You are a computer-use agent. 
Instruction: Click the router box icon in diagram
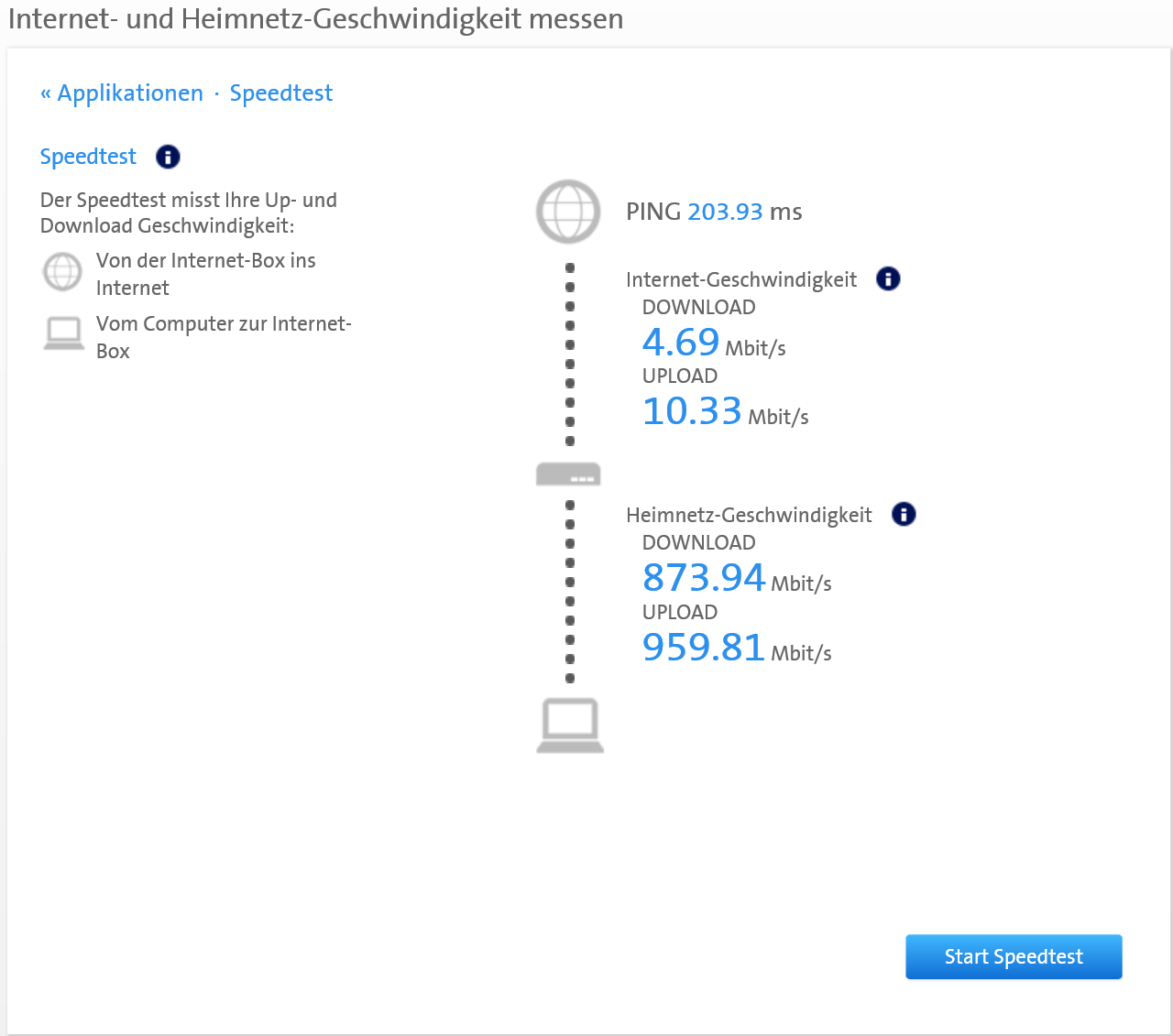point(568,474)
